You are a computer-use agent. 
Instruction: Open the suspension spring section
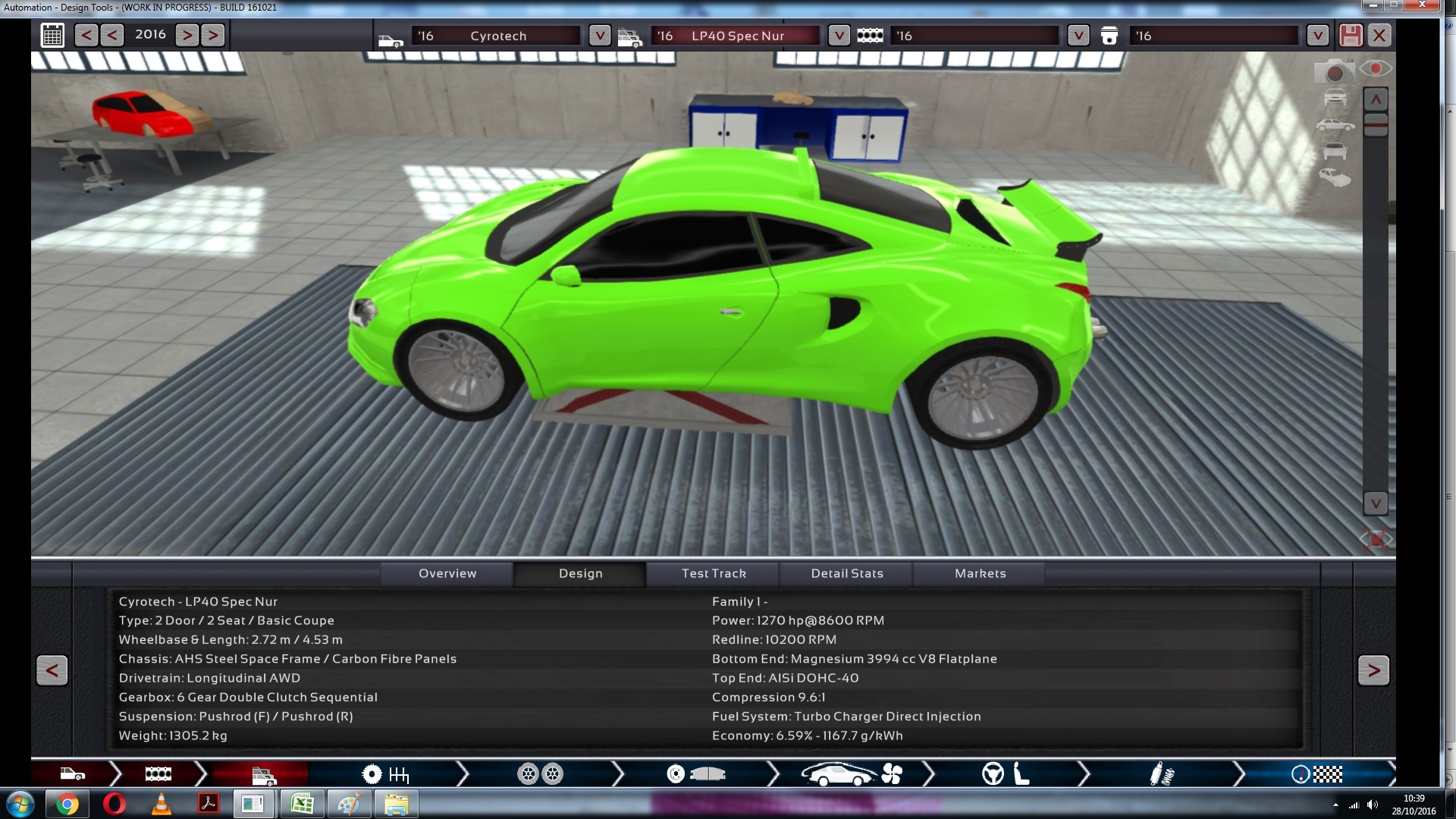pyautogui.click(x=1162, y=774)
